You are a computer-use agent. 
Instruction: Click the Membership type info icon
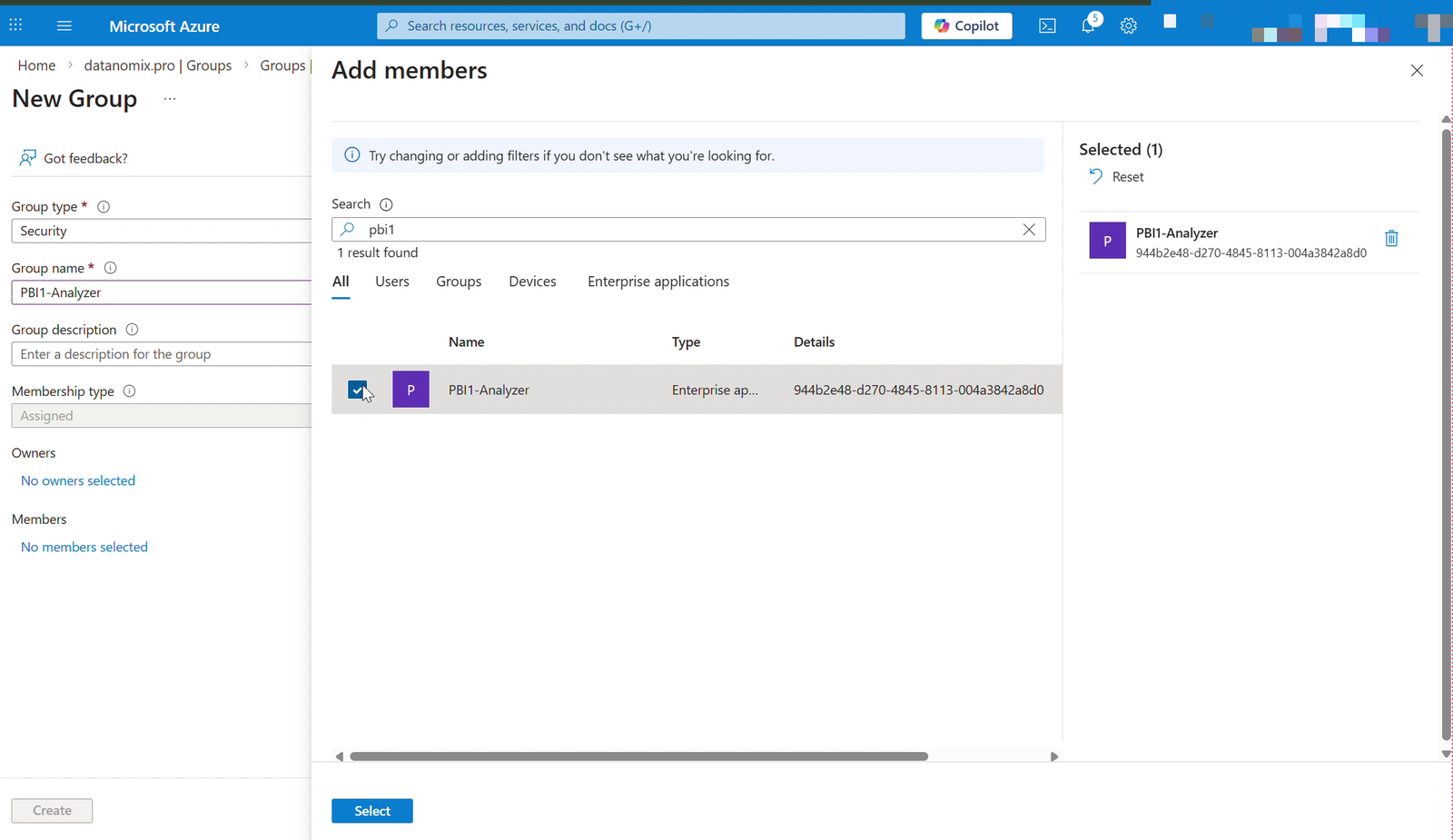[129, 391]
